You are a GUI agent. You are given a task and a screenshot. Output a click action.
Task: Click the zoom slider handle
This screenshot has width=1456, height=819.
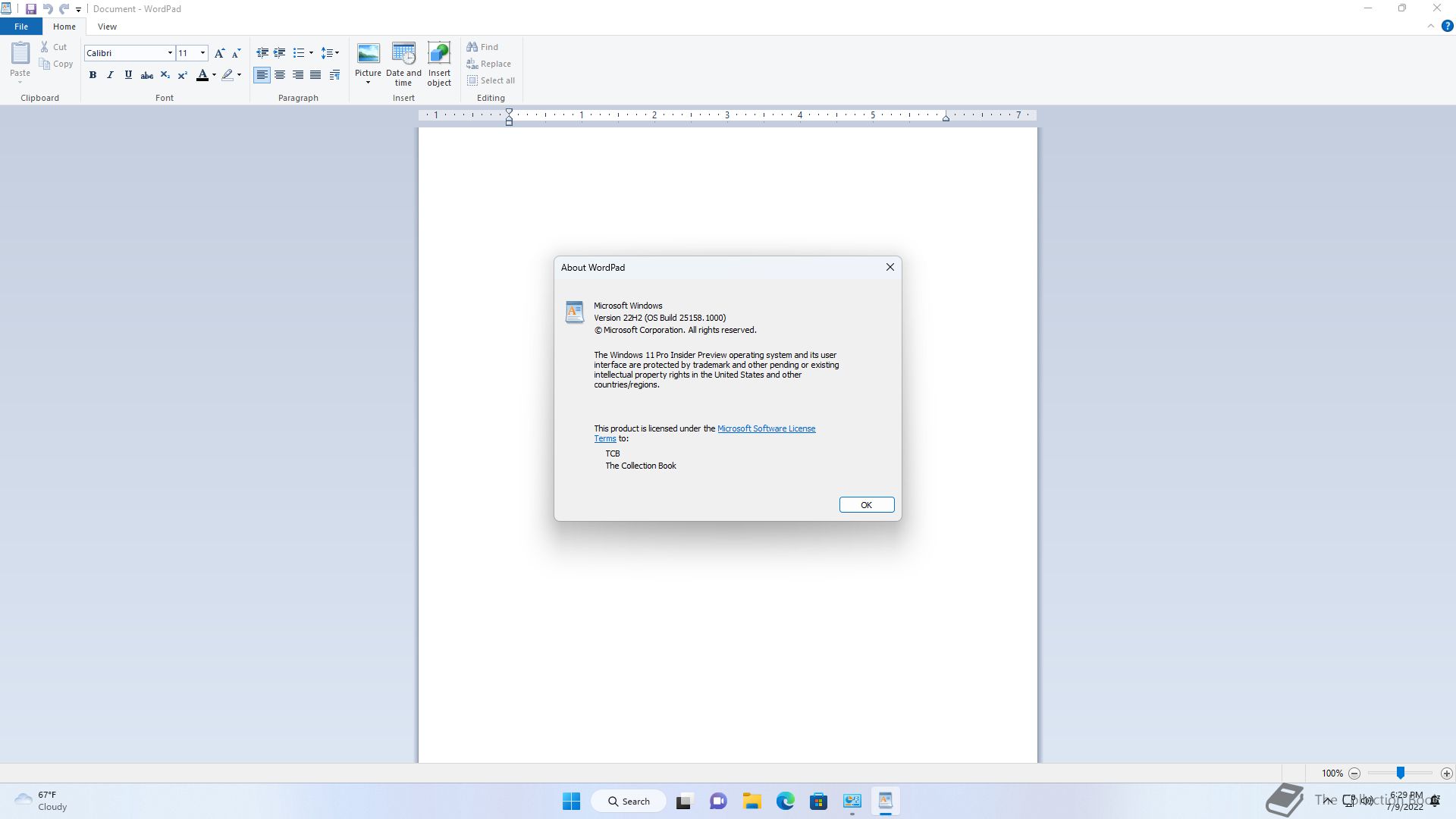(1401, 773)
